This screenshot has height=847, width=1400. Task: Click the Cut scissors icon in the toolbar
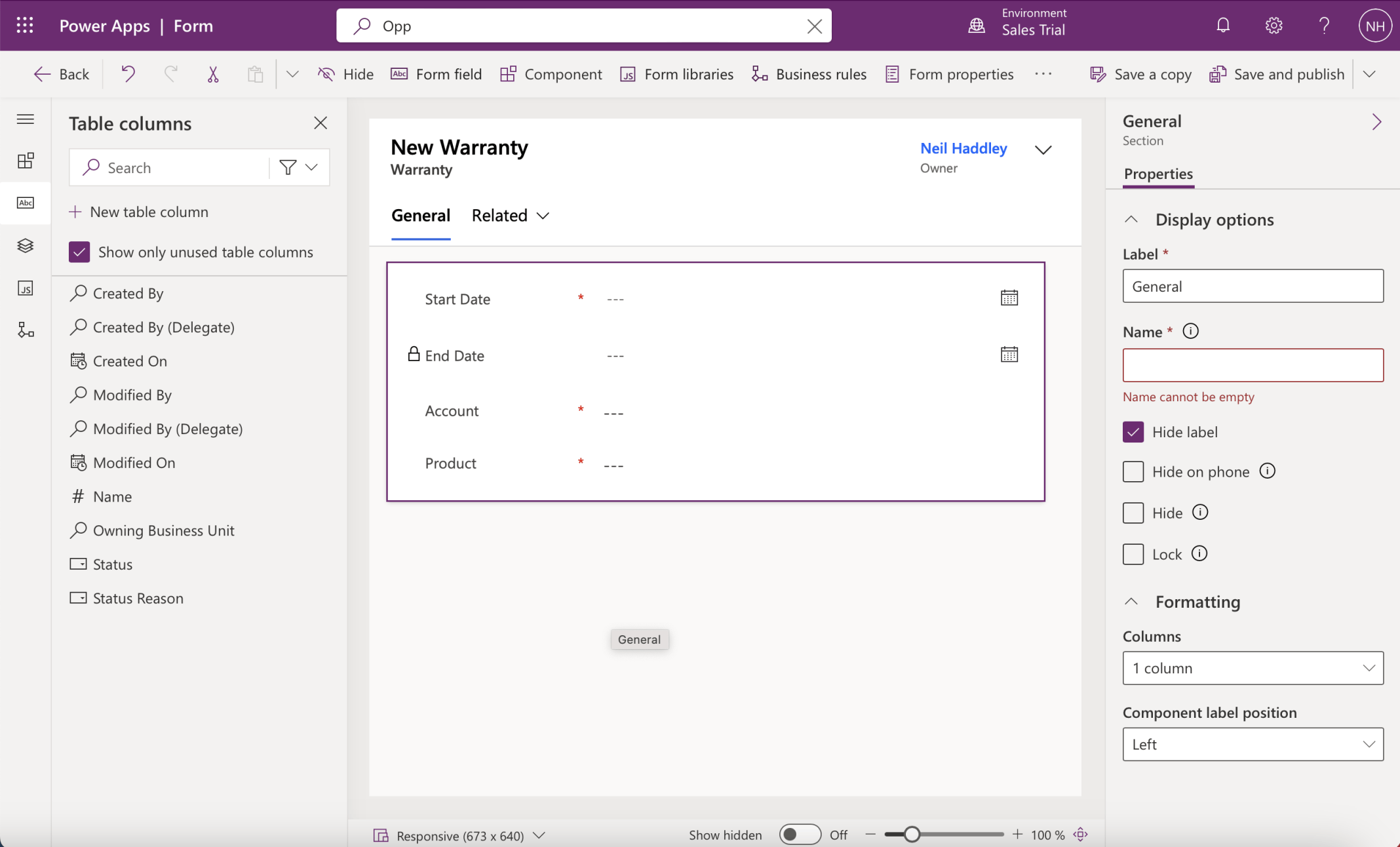212,73
